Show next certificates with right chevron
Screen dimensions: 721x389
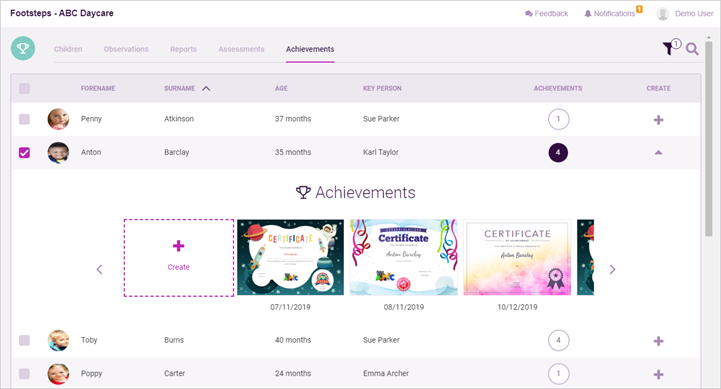[x=612, y=269]
